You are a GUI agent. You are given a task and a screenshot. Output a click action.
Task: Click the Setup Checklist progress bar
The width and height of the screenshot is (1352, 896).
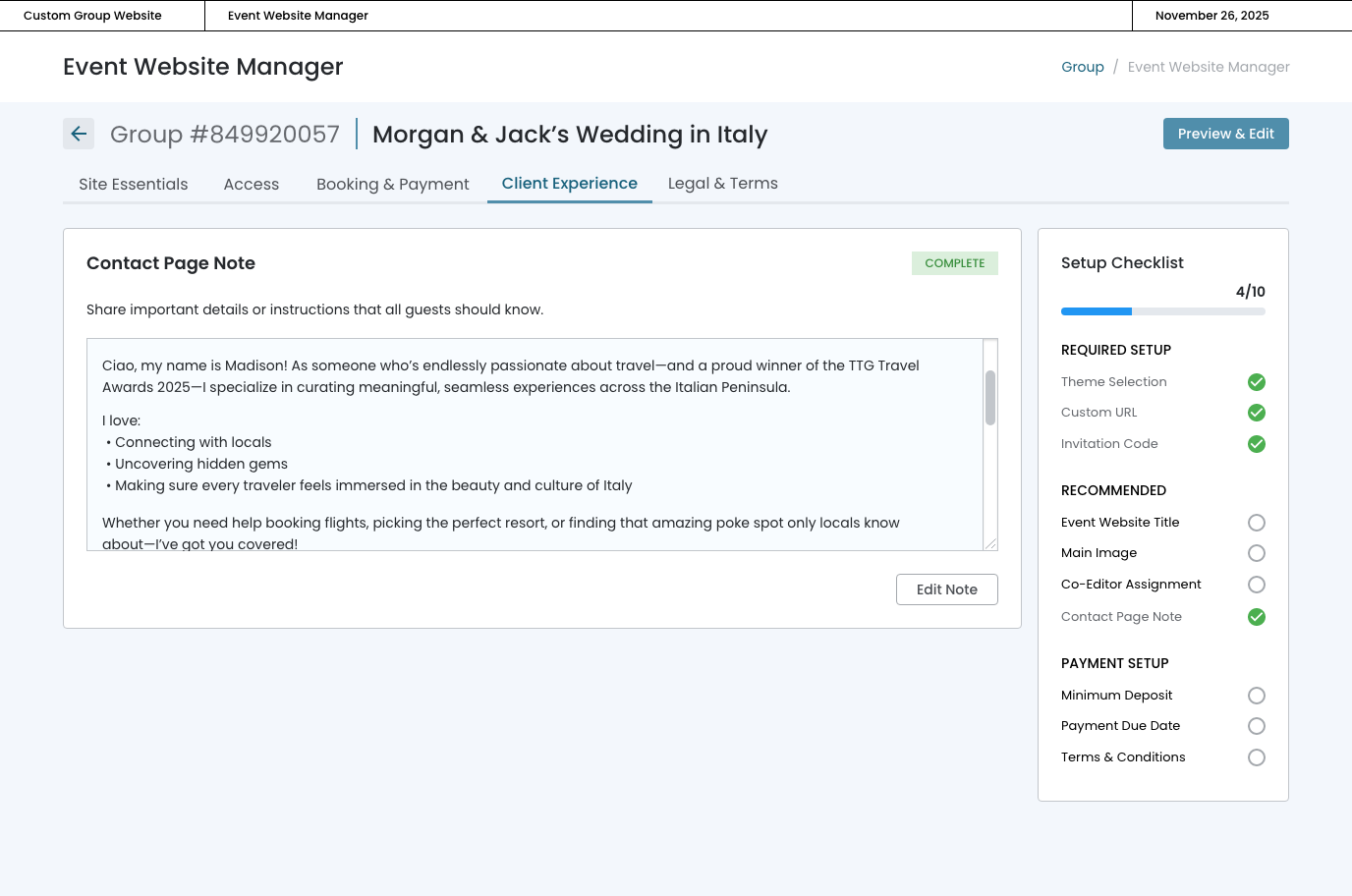[x=1162, y=311]
